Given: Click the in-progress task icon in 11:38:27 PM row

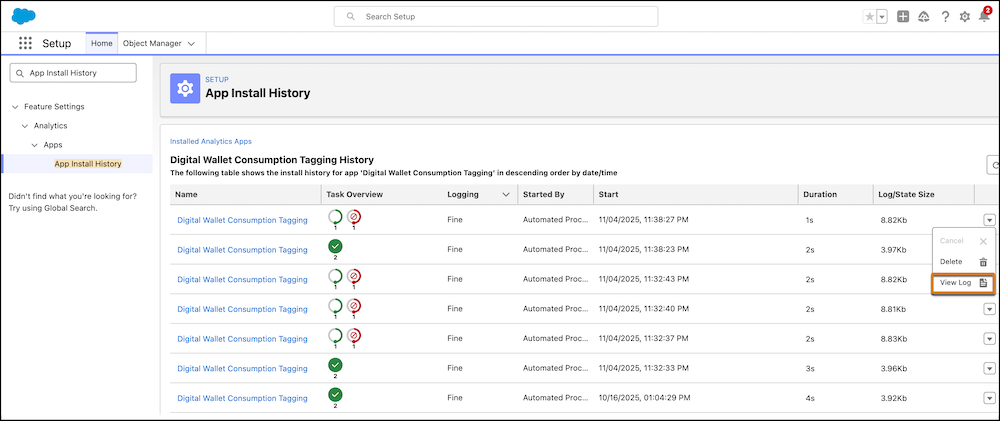Looking at the screenshot, I should 335,218.
